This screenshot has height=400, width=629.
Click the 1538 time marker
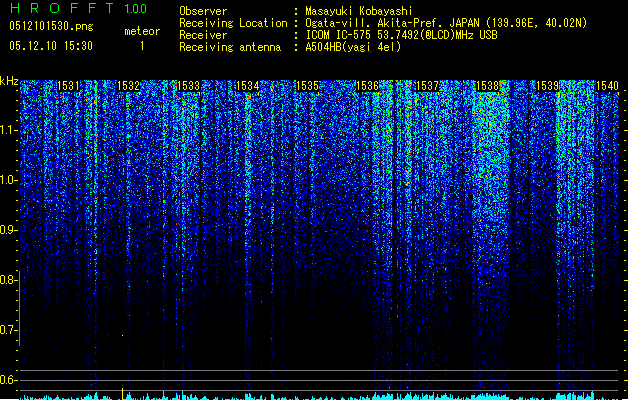487,86
